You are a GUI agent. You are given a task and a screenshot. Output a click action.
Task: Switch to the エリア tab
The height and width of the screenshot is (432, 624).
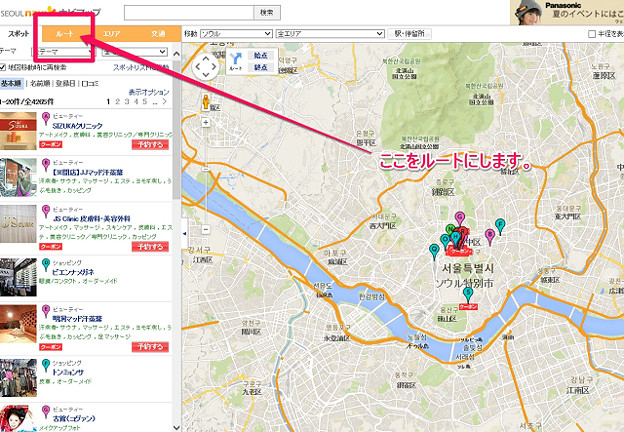pyautogui.click(x=111, y=34)
